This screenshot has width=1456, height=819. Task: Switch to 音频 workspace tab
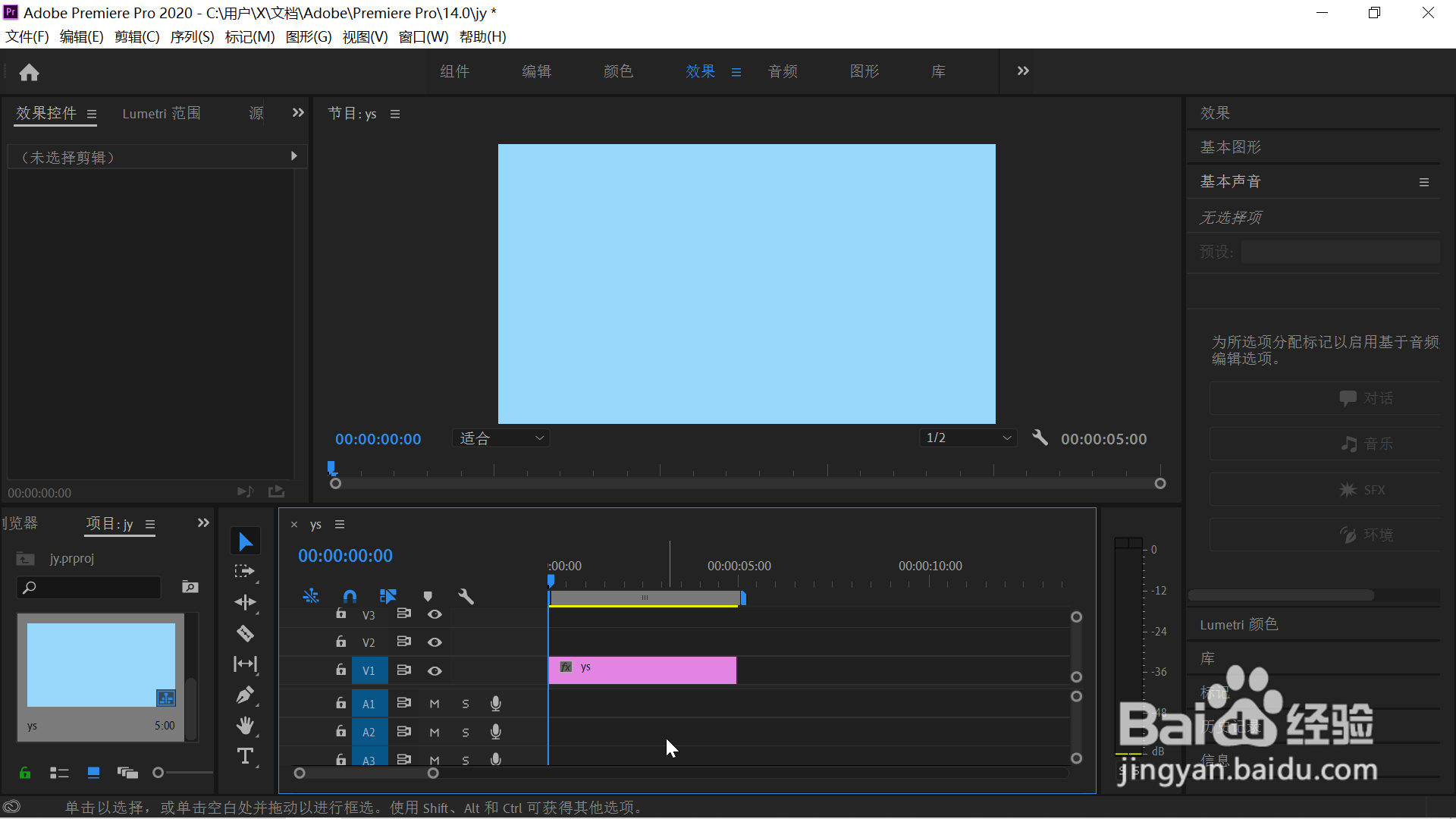pos(783,71)
